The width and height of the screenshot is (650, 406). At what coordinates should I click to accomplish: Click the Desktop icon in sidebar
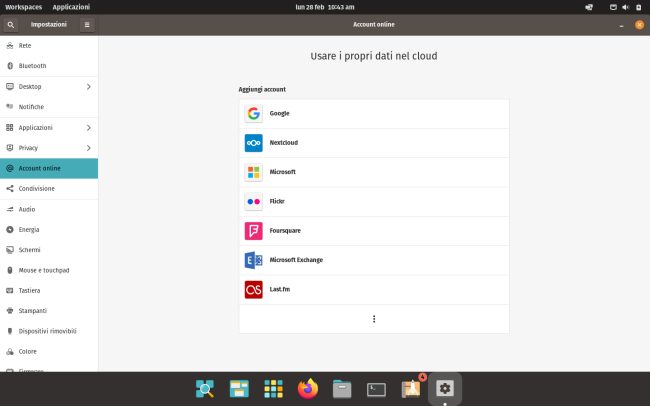pyautogui.click(x=10, y=86)
